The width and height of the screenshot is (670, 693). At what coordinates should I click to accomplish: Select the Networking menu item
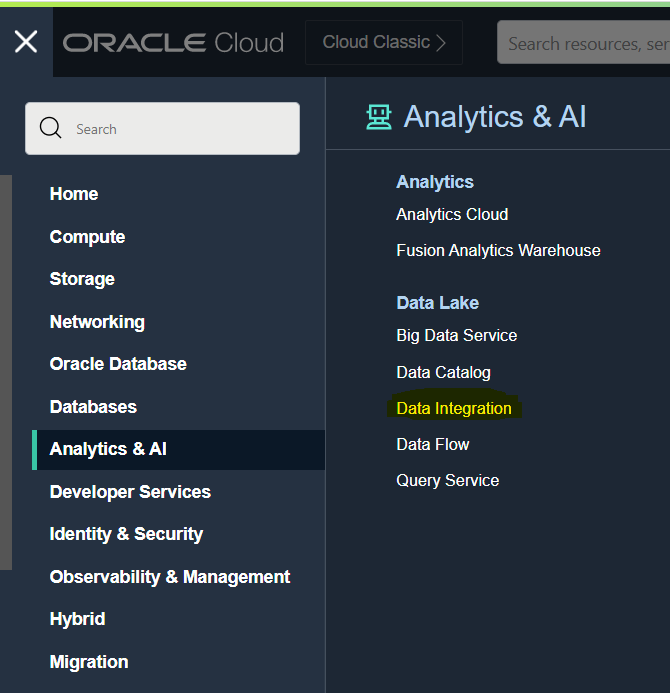[97, 322]
